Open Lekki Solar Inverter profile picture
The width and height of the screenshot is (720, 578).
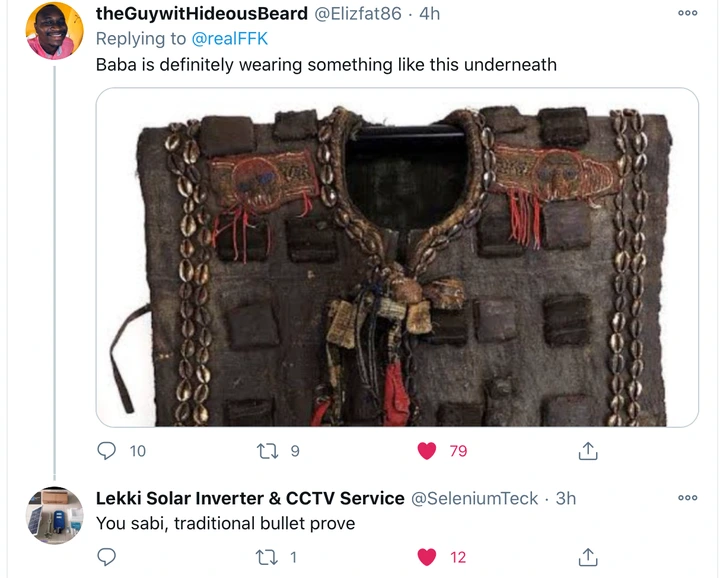click(54, 516)
